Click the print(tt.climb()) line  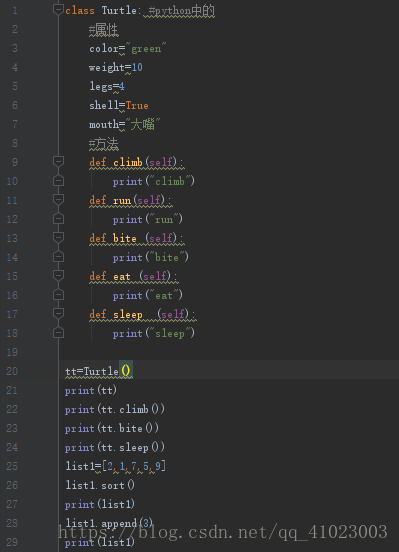tap(115, 409)
